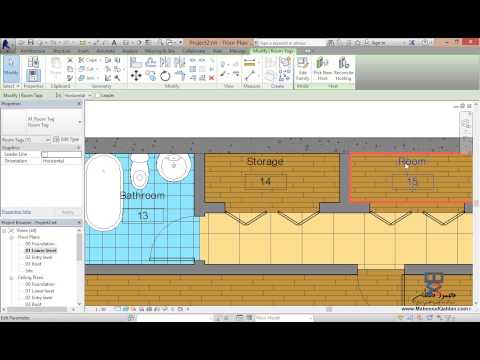This screenshot has height=360, width=480.
Task: Click the Apply button in Properties
Action: [x=68, y=212]
